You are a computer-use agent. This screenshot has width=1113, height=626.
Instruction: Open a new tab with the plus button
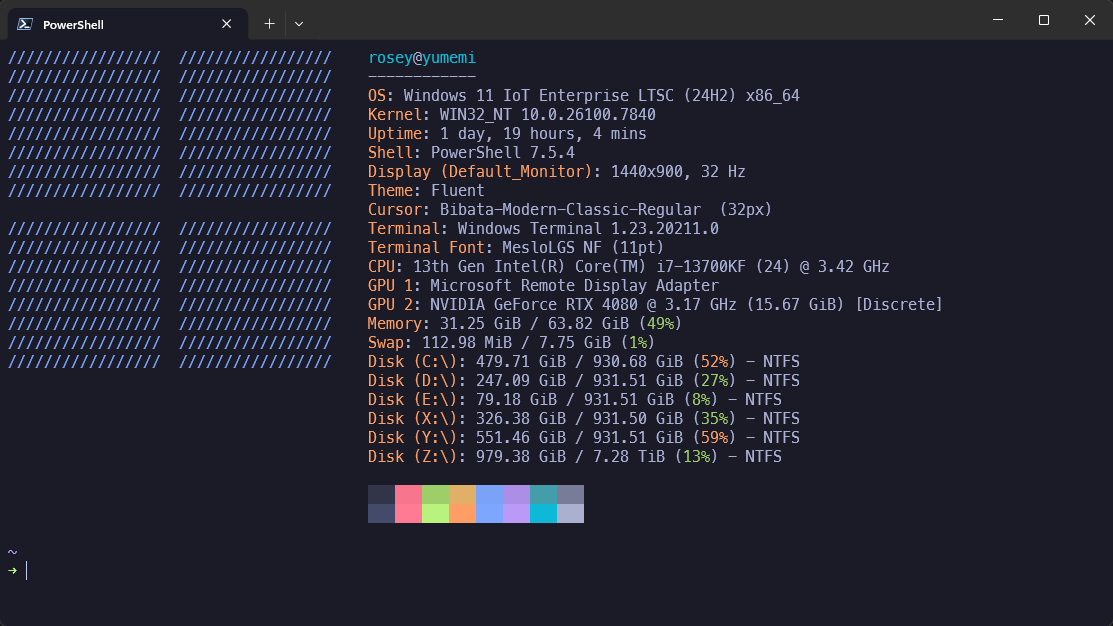(269, 24)
